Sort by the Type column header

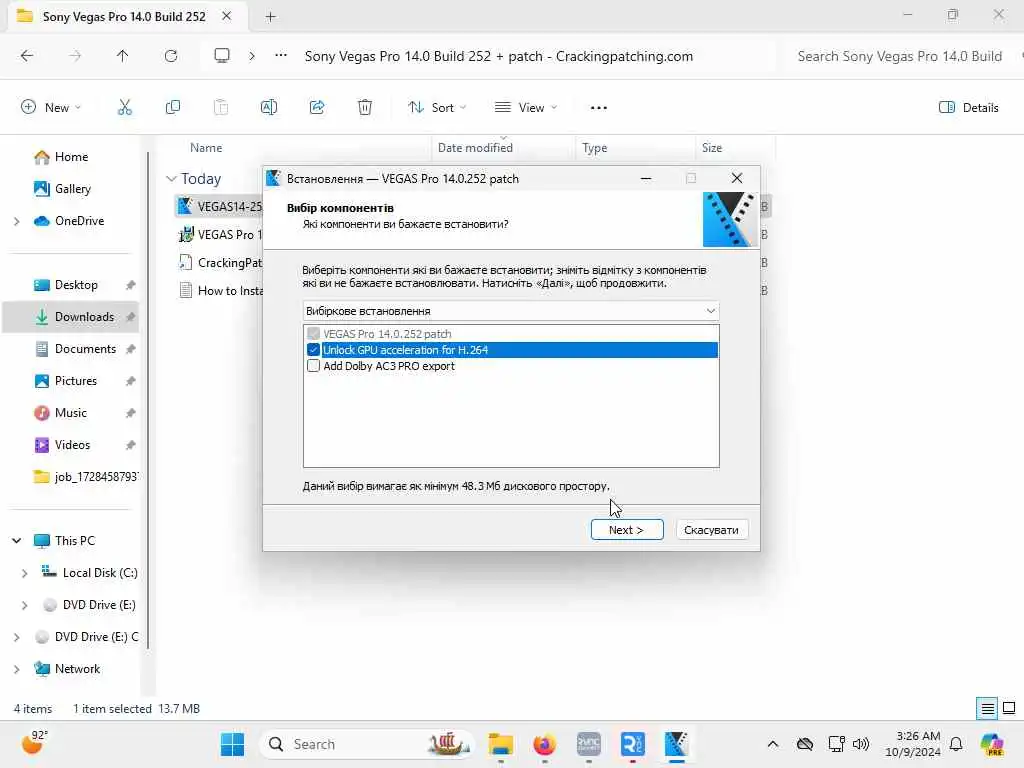tap(594, 148)
